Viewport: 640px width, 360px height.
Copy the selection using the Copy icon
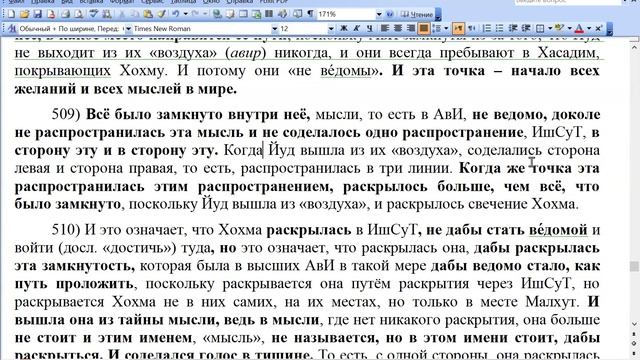click(135, 14)
